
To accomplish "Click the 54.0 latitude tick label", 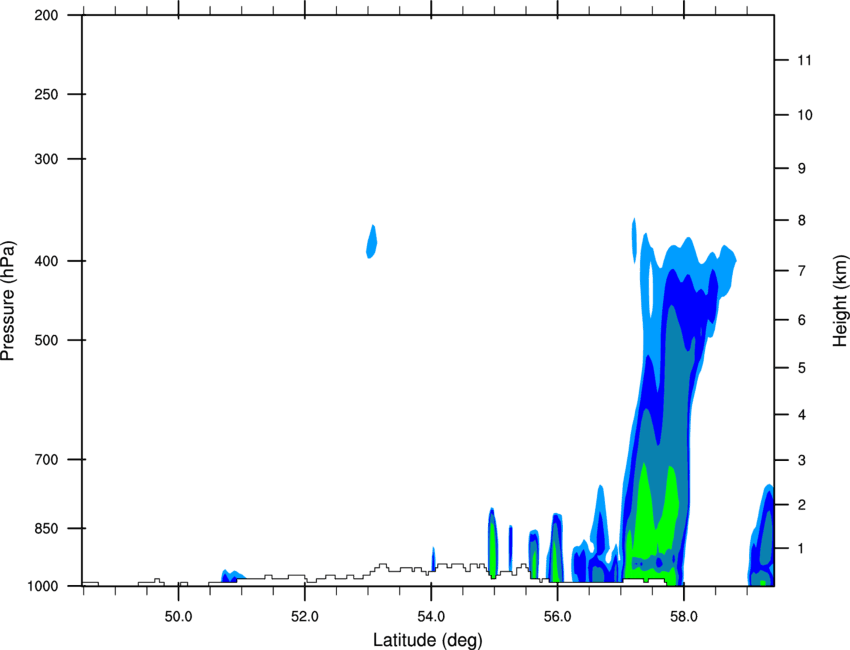I will pyautogui.click(x=431, y=616).
